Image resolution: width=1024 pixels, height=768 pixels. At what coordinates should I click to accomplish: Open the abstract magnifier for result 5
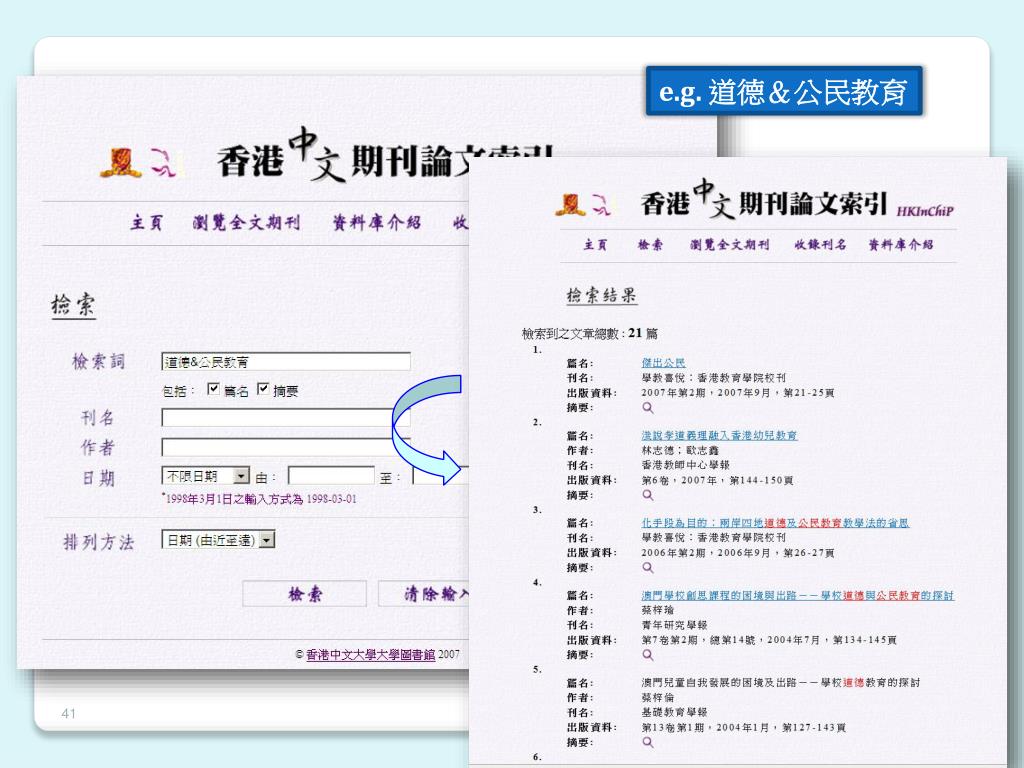pos(648,742)
